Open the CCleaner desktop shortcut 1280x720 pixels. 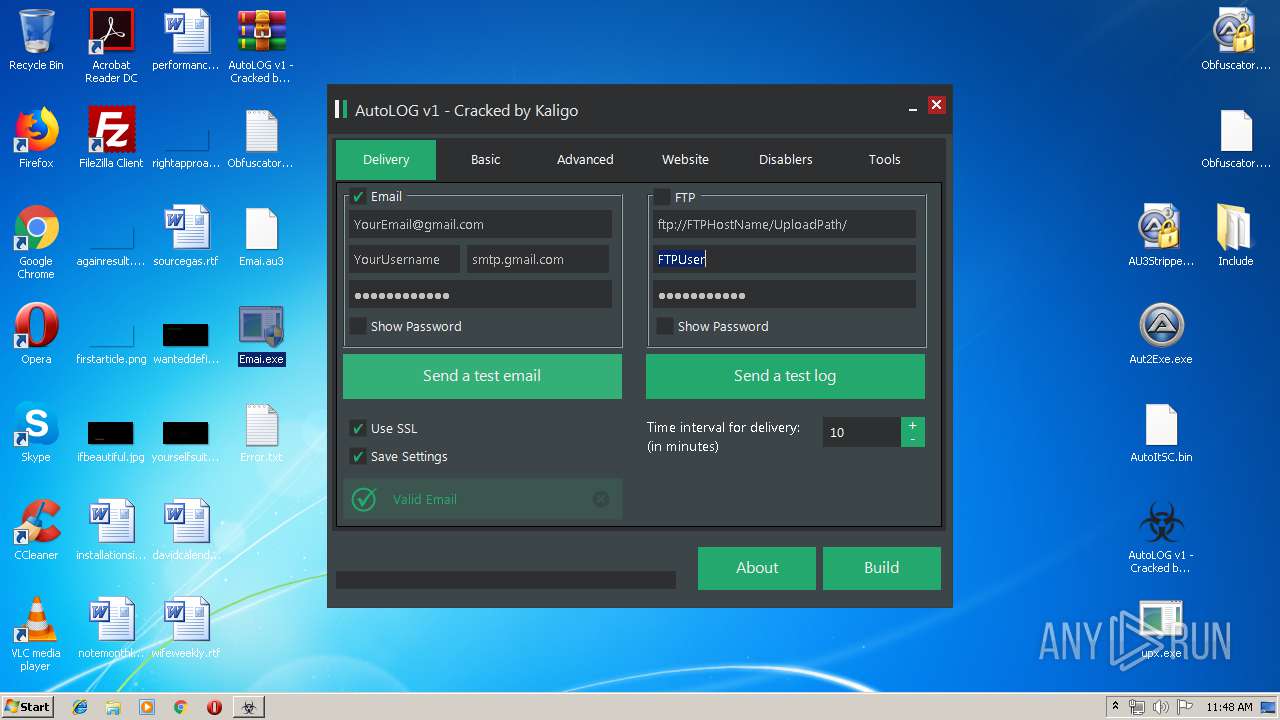36,530
